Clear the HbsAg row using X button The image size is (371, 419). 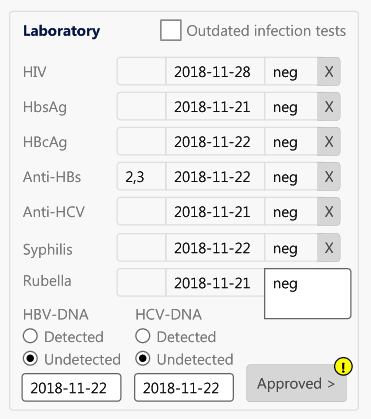[329, 107]
